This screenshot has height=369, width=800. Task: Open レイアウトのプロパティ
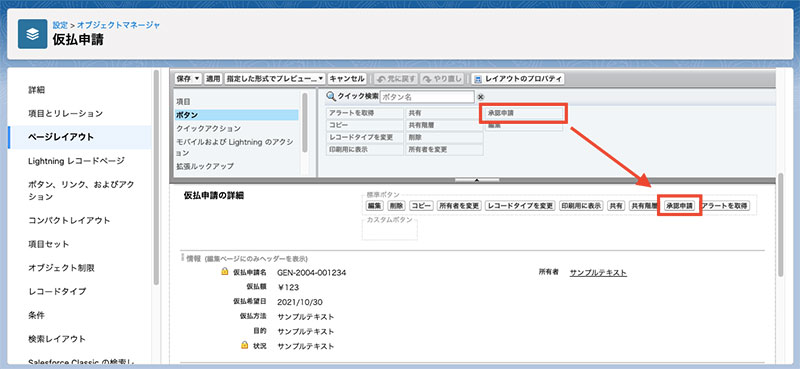[x=517, y=79]
